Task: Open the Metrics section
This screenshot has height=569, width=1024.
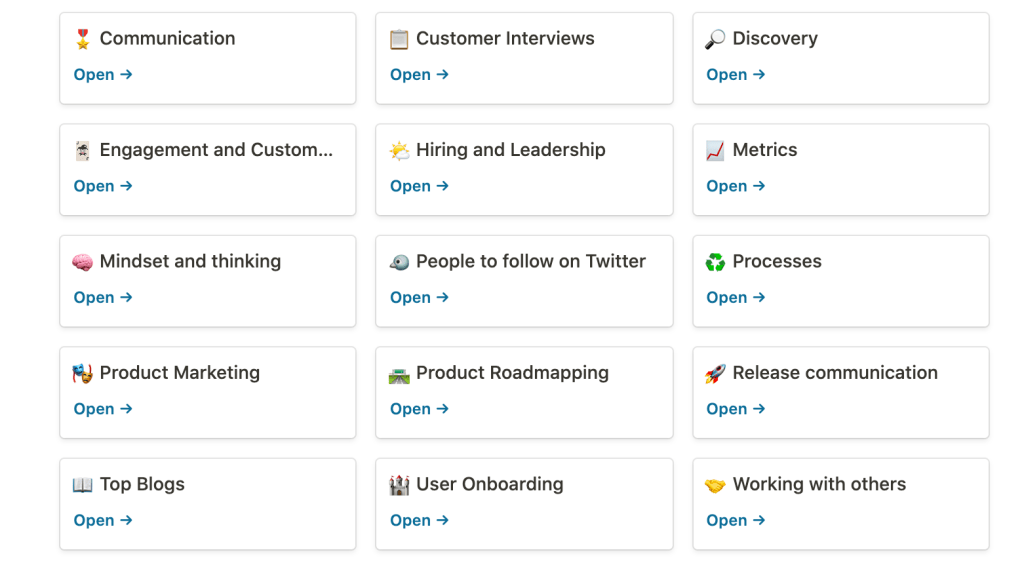Action: point(735,186)
